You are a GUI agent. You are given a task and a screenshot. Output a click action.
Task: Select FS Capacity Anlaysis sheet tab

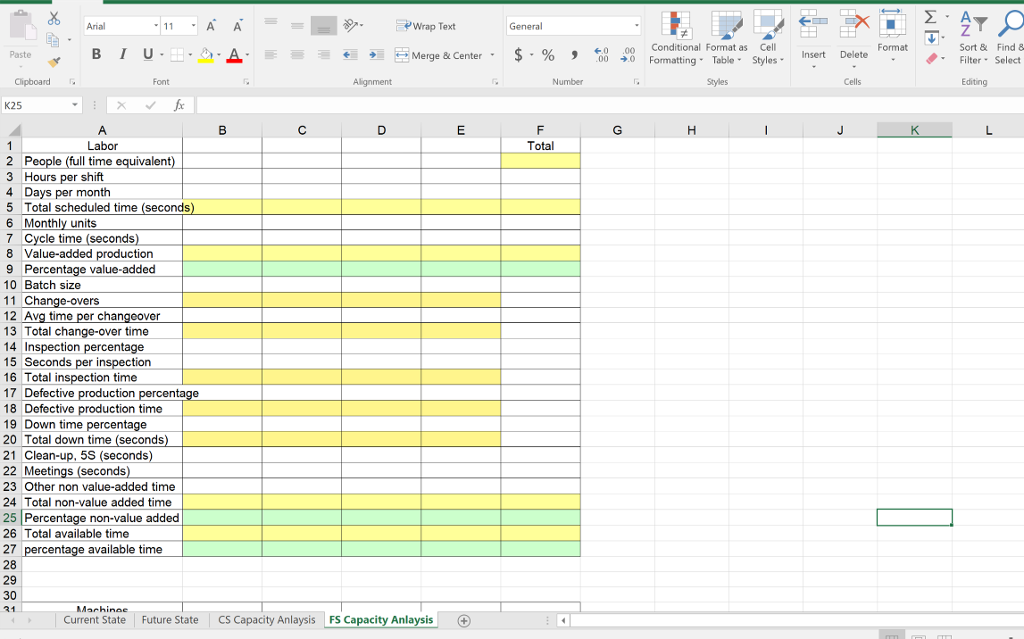click(x=381, y=620)
